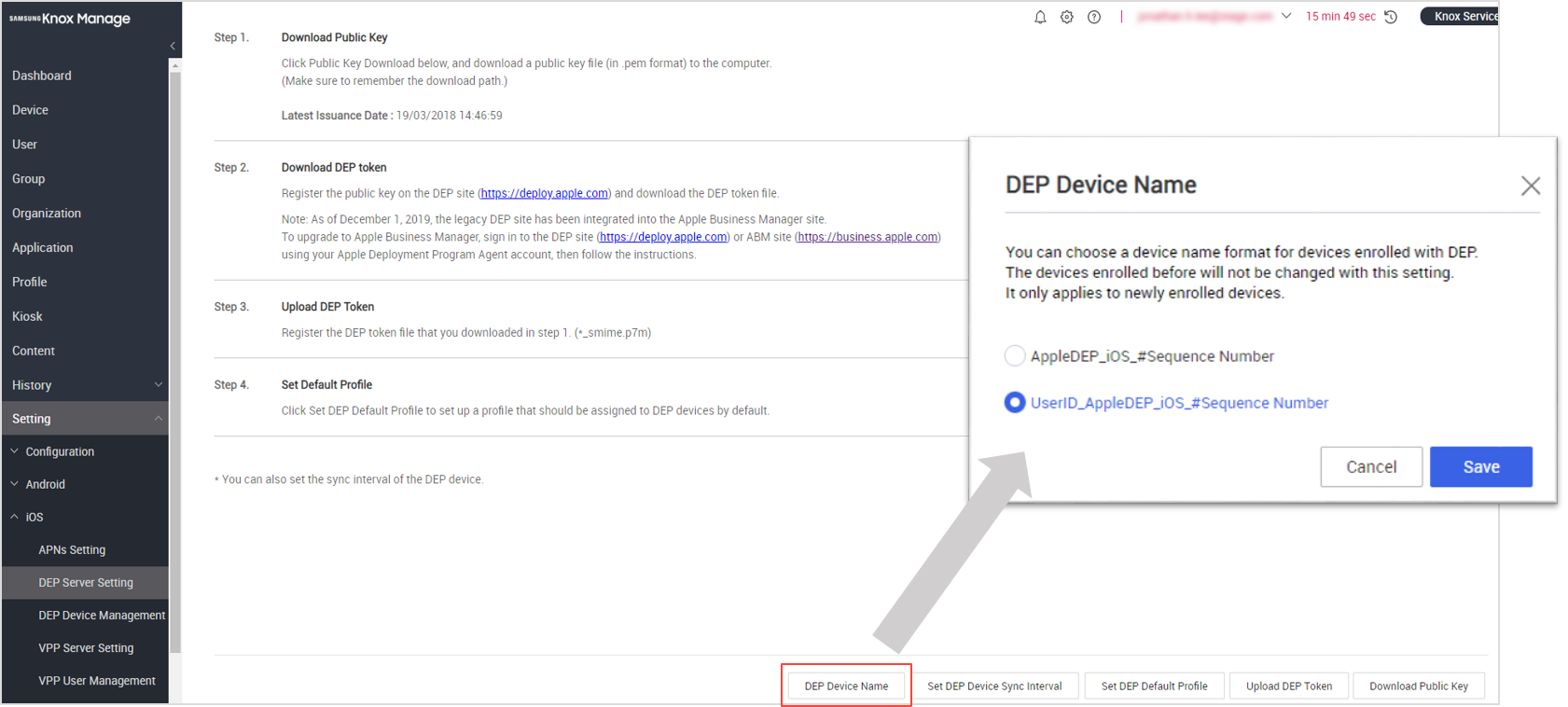Screen dimensions: 1568x707
Task: Click the Samsung Knox Manage logo
Action: pos(70,19)
